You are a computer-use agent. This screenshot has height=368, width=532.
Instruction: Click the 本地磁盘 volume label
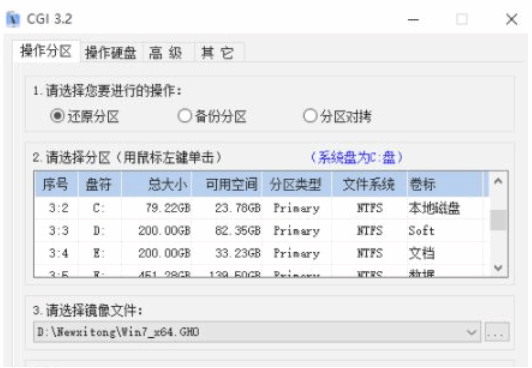434,208
